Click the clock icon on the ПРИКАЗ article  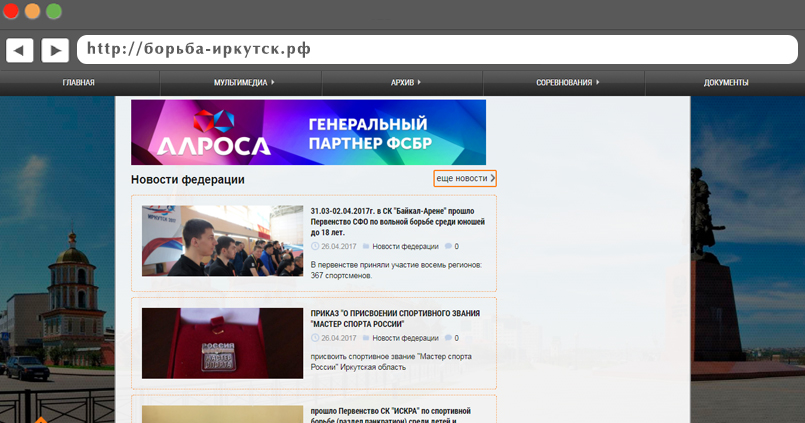[x=315, y=338]
